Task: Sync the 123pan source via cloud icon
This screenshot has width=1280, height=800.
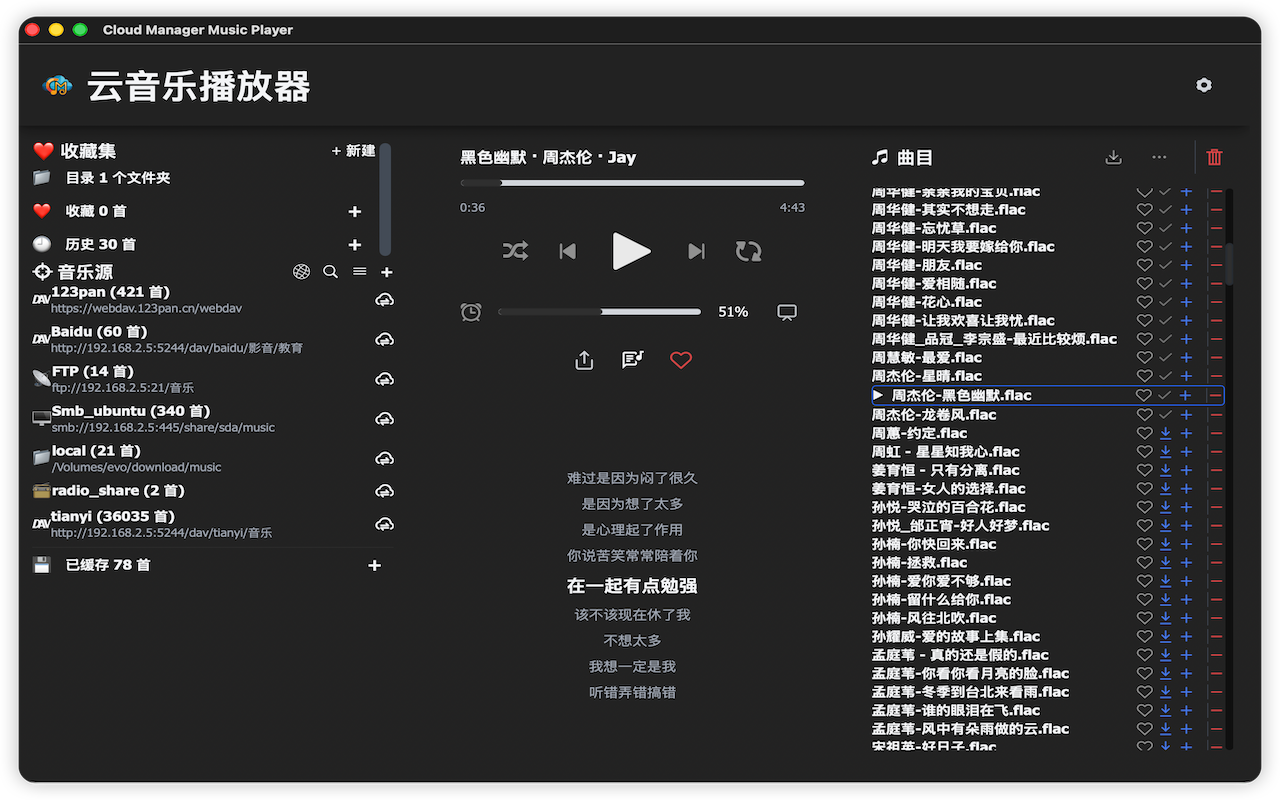Action: tap(384, 300)
